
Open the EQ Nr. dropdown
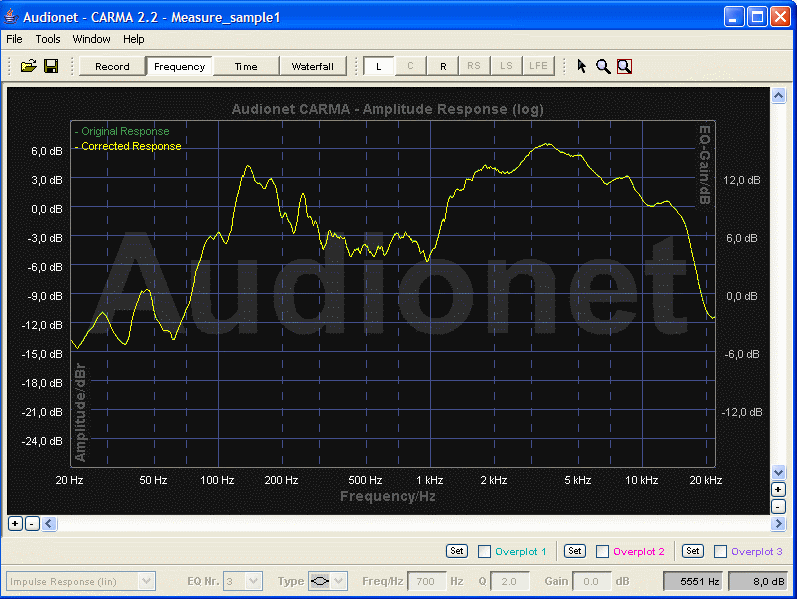coord(242,581)
